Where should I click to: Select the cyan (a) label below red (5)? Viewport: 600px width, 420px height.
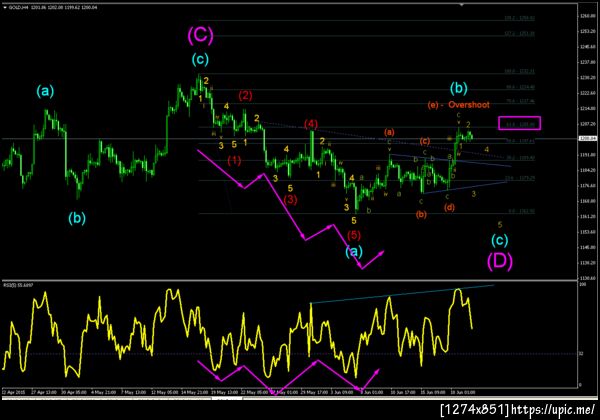(x=354, y=251)
